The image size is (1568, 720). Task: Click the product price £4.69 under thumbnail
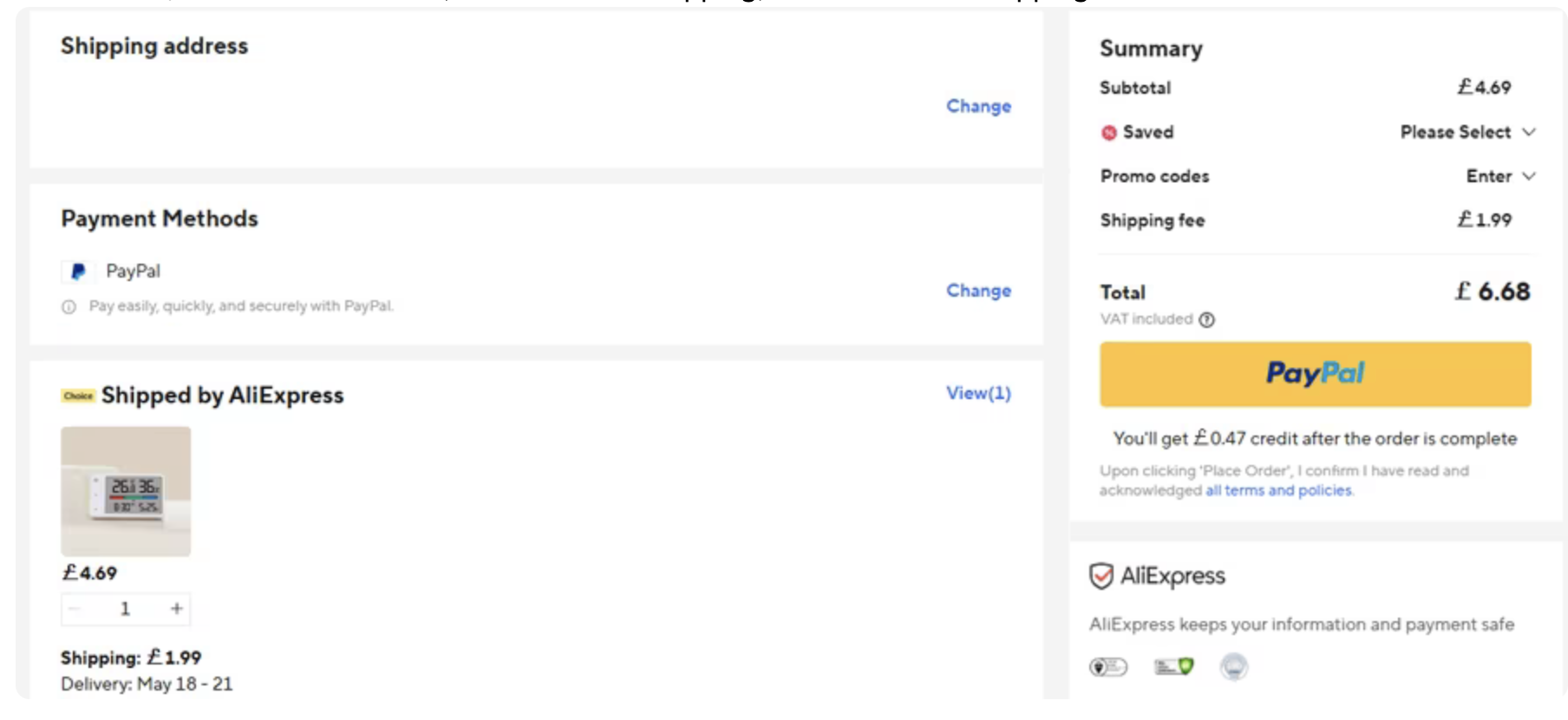pos(89,573)
